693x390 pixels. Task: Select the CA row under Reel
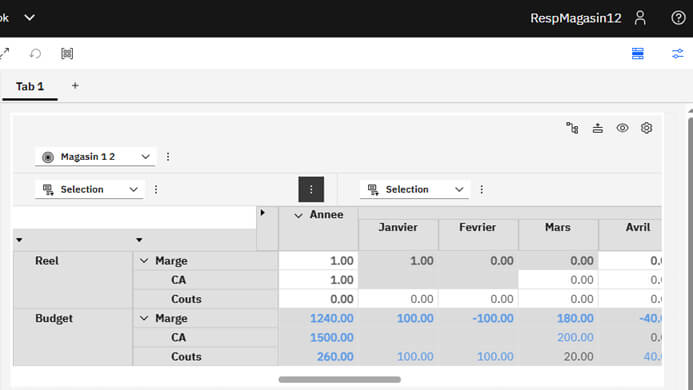(206, 280)
